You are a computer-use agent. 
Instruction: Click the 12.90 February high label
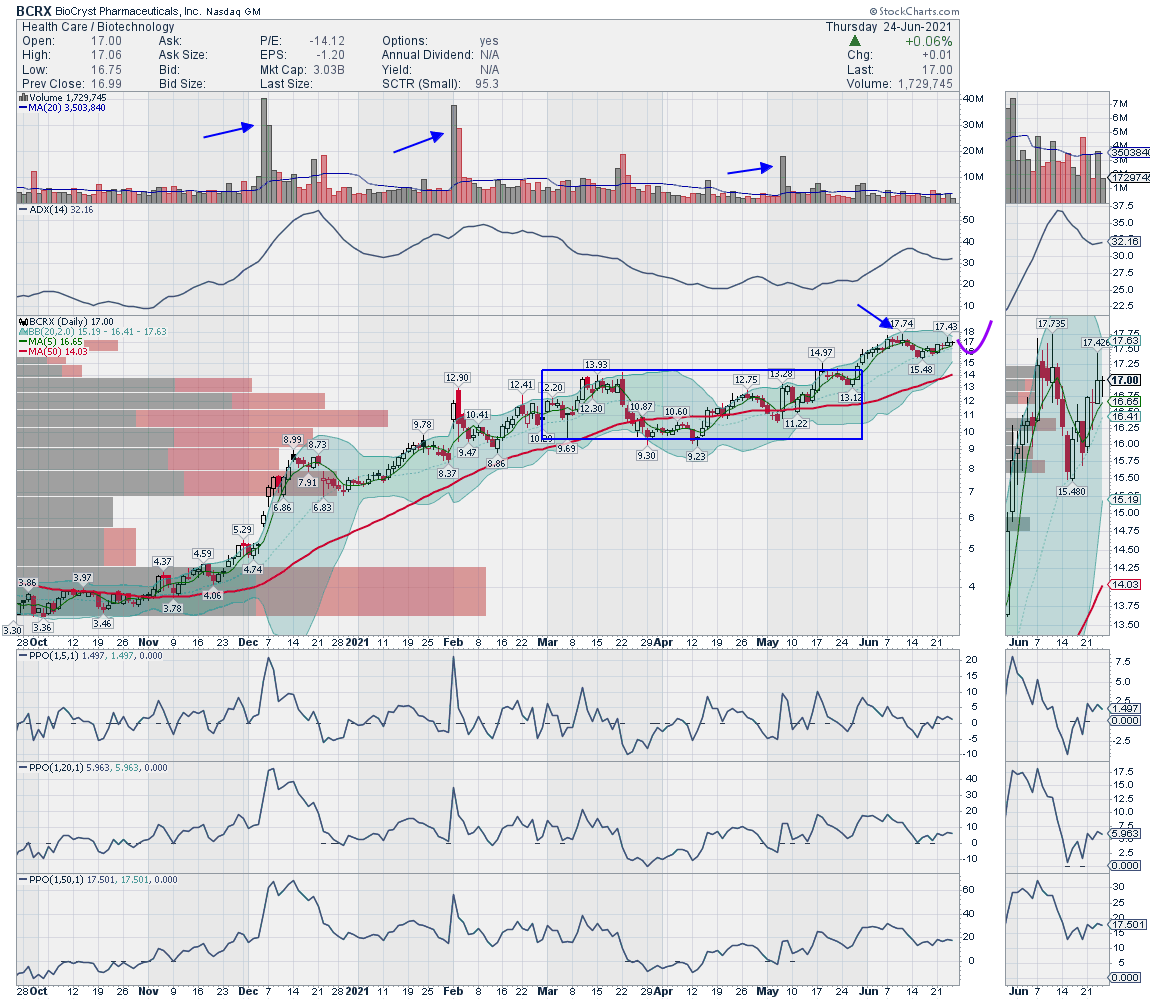(x=457, y=378)
